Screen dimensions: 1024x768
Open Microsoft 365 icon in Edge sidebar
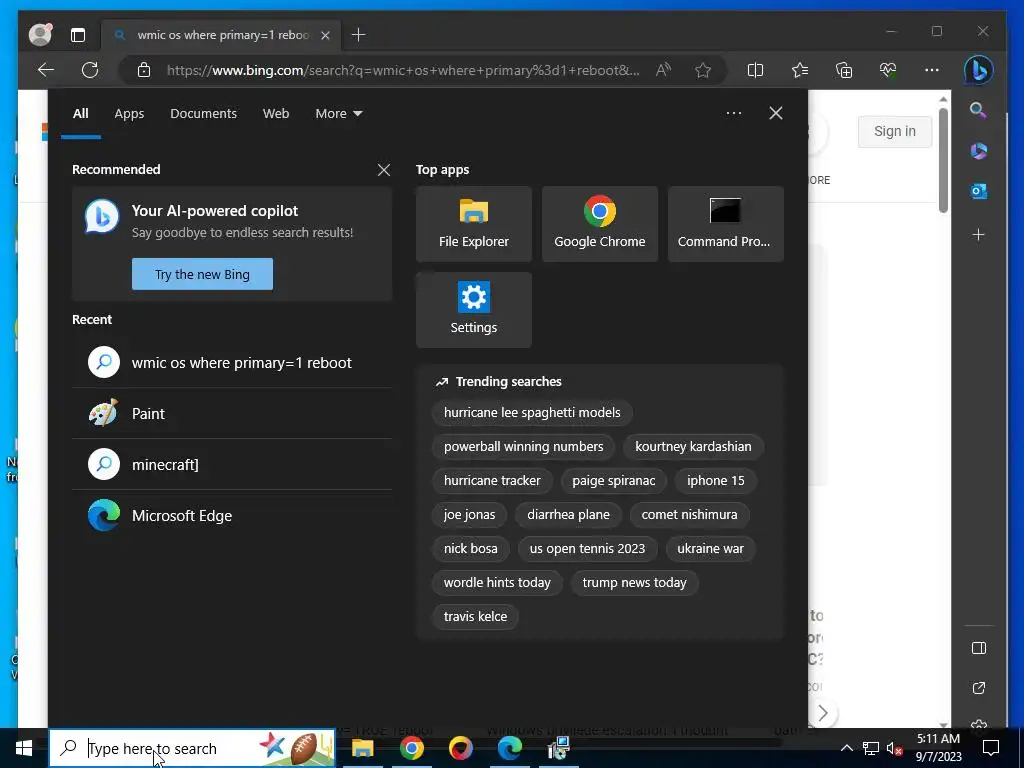coord(978,151)
